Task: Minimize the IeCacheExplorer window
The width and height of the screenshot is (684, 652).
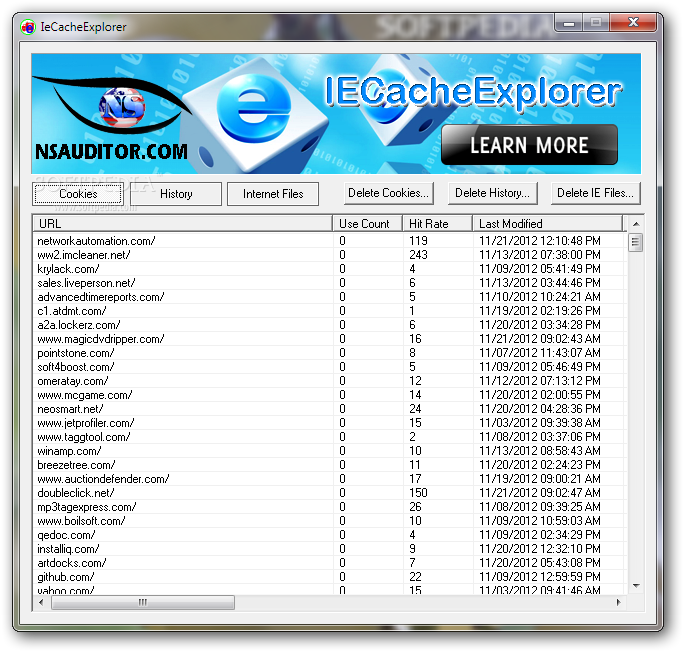Action: 569,23
